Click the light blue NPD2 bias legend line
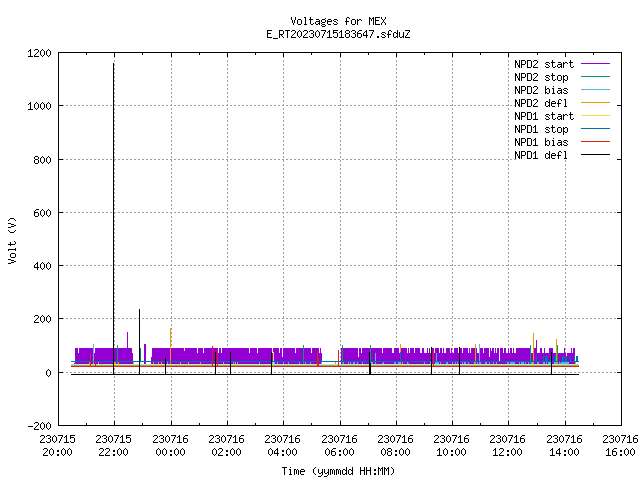This screenshot has width=640, height=480. [x=595, y=89]
